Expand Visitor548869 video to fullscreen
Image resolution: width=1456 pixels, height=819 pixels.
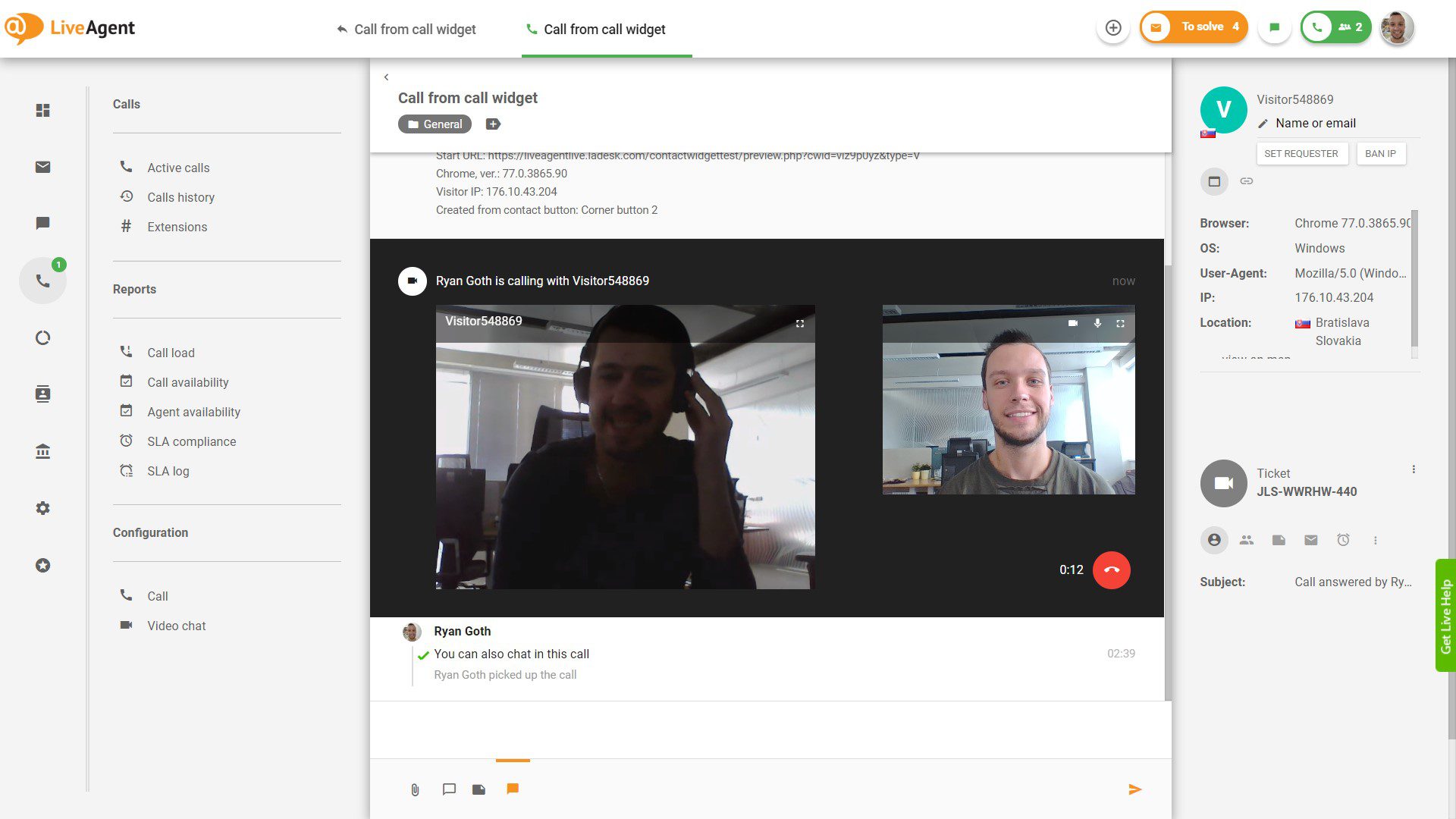click(799, 323)
